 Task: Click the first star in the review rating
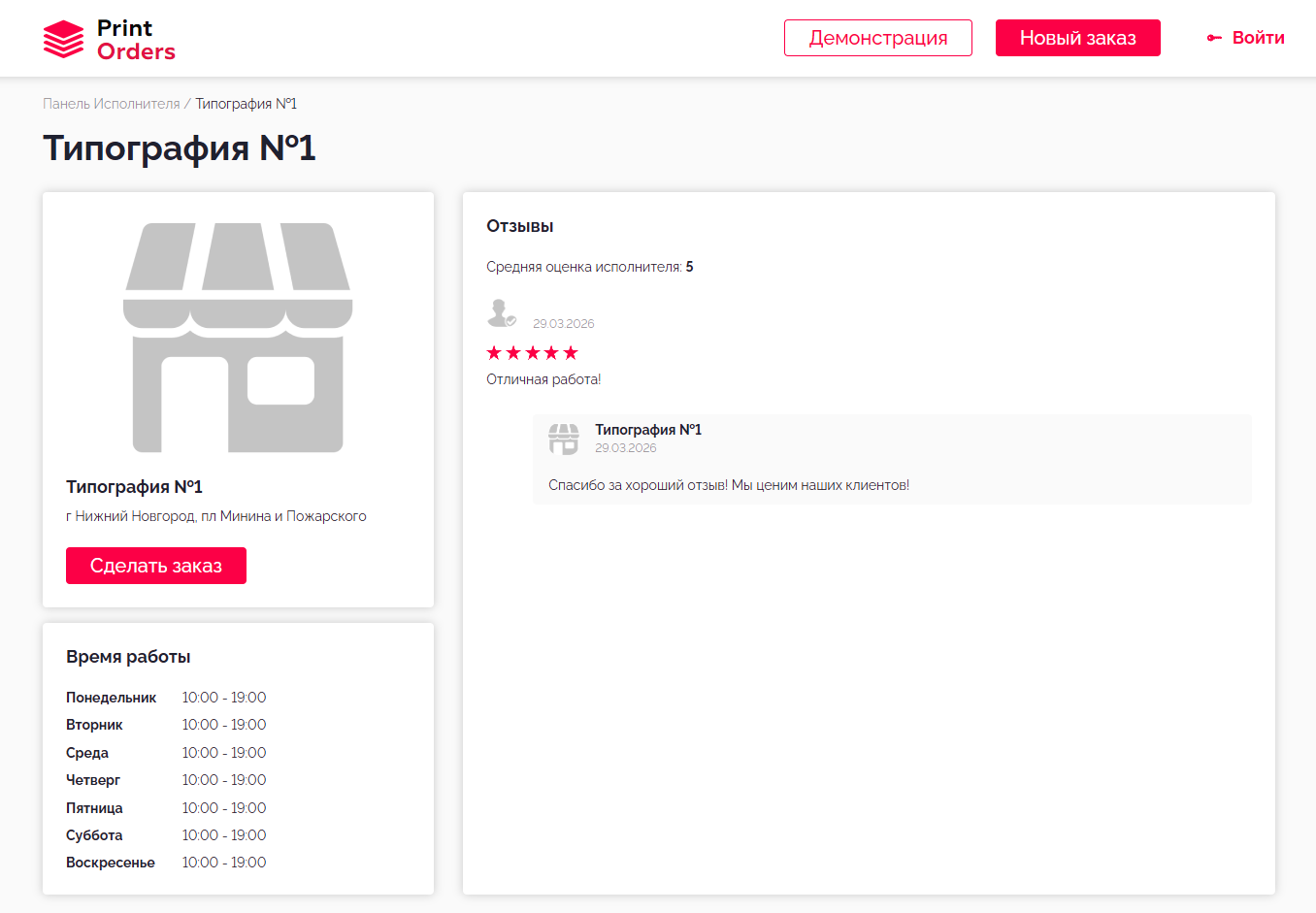click(494, 352)
